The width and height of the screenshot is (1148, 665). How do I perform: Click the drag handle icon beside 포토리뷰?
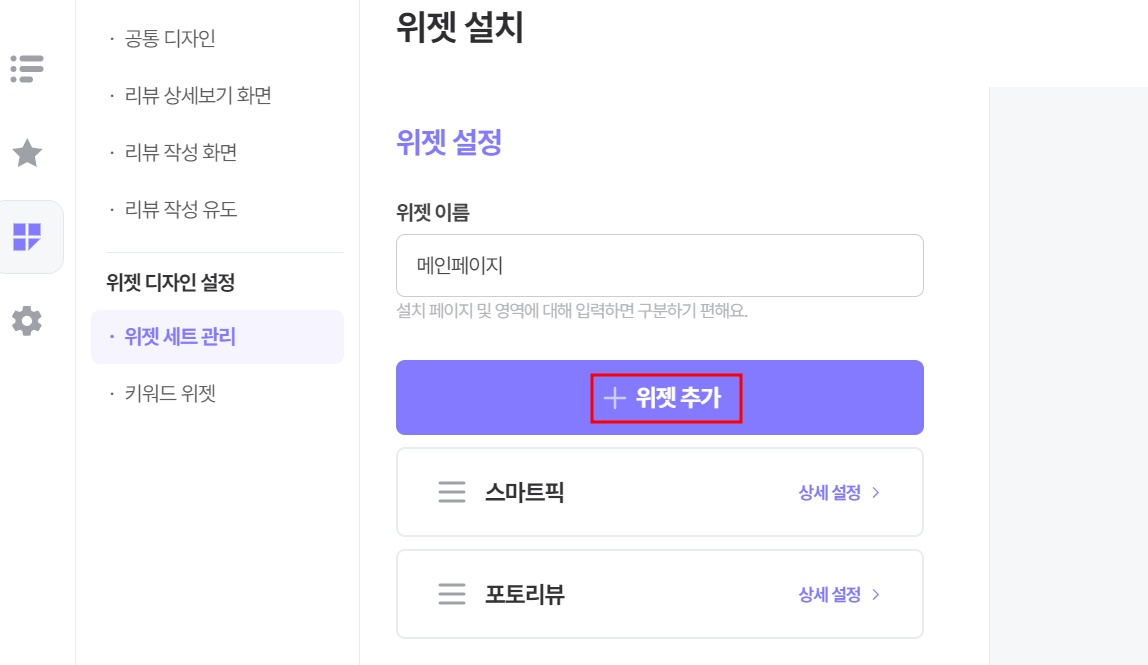pyautogui.click(x=452, y=594)
